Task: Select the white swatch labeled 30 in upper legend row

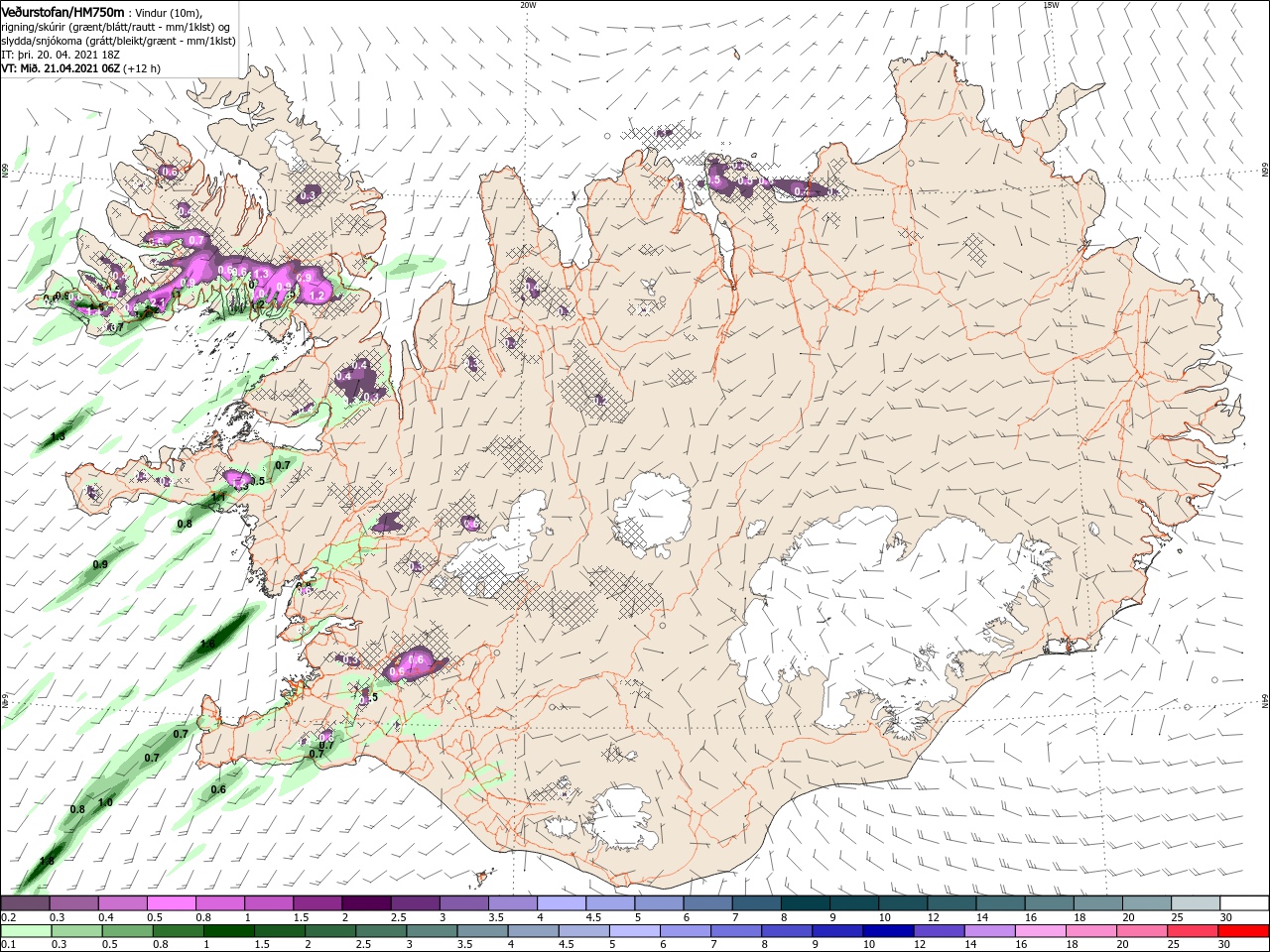Action: tap(1244, 902)
